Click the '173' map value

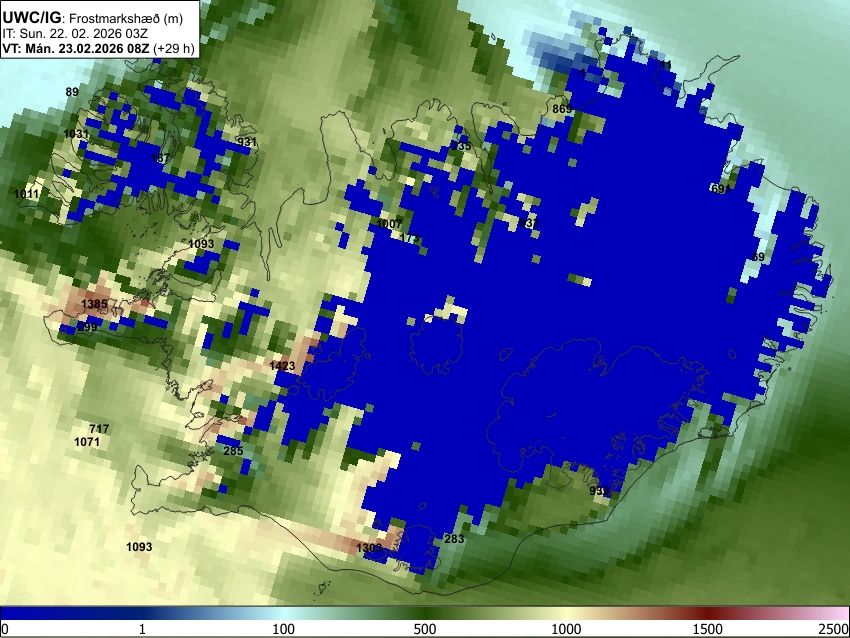pos(409,239)
